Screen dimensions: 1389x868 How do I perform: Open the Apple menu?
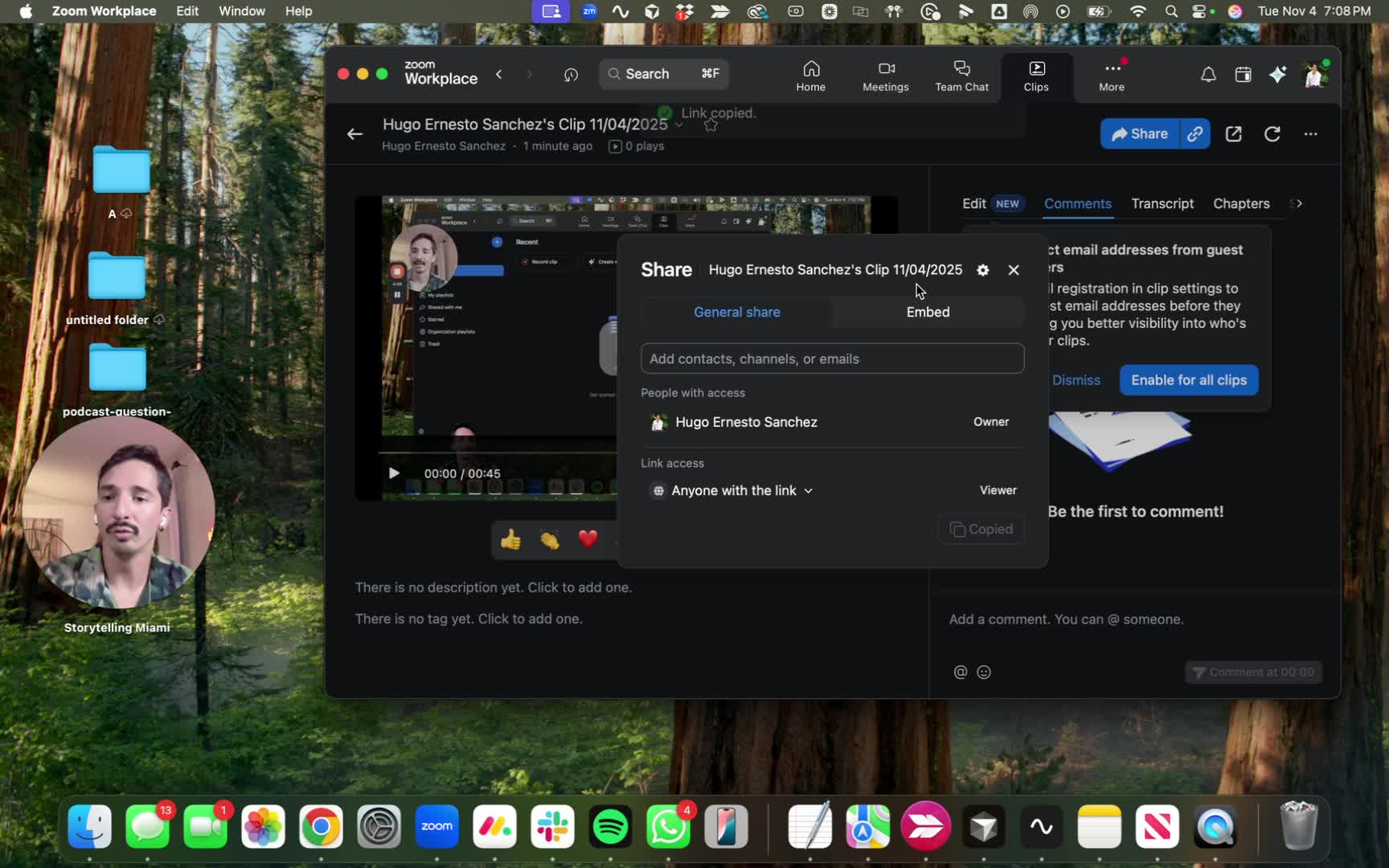[26, 10]
